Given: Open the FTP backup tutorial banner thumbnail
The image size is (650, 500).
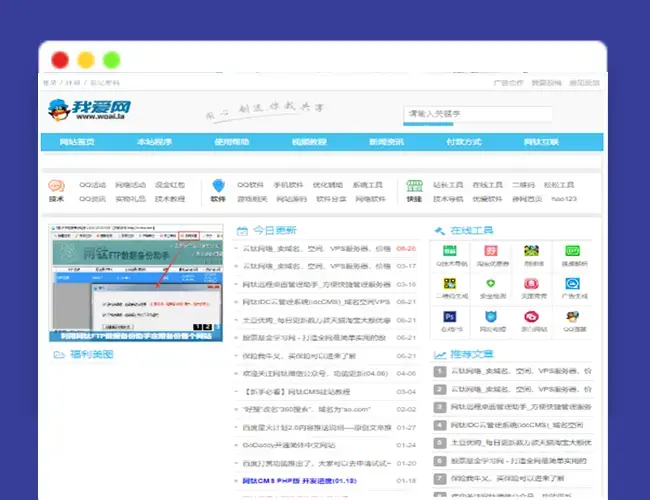Looking at the screenshot, I should click(x=136, y=283).
